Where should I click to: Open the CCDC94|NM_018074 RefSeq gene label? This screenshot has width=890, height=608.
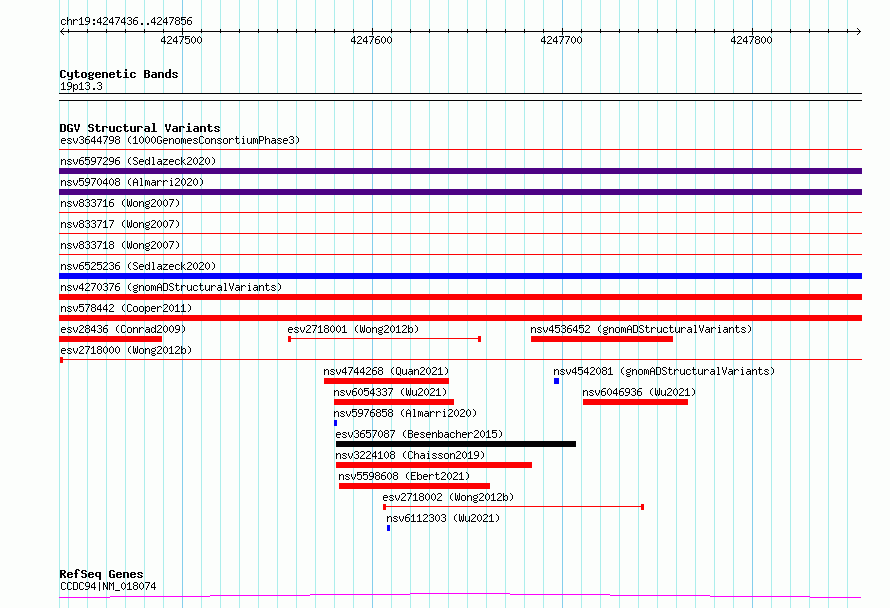click(108, 586)
